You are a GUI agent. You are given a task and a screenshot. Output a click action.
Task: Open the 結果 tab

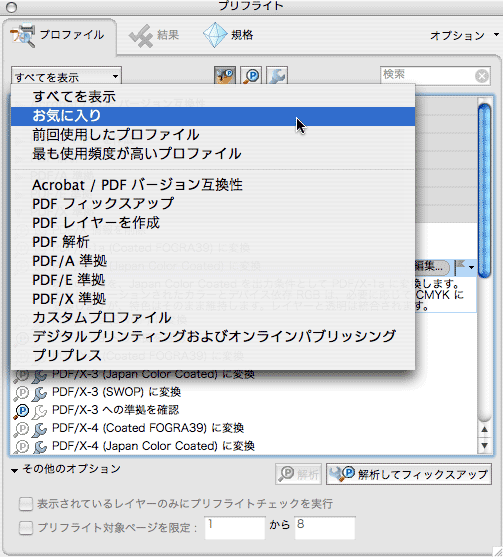[153, 36]
